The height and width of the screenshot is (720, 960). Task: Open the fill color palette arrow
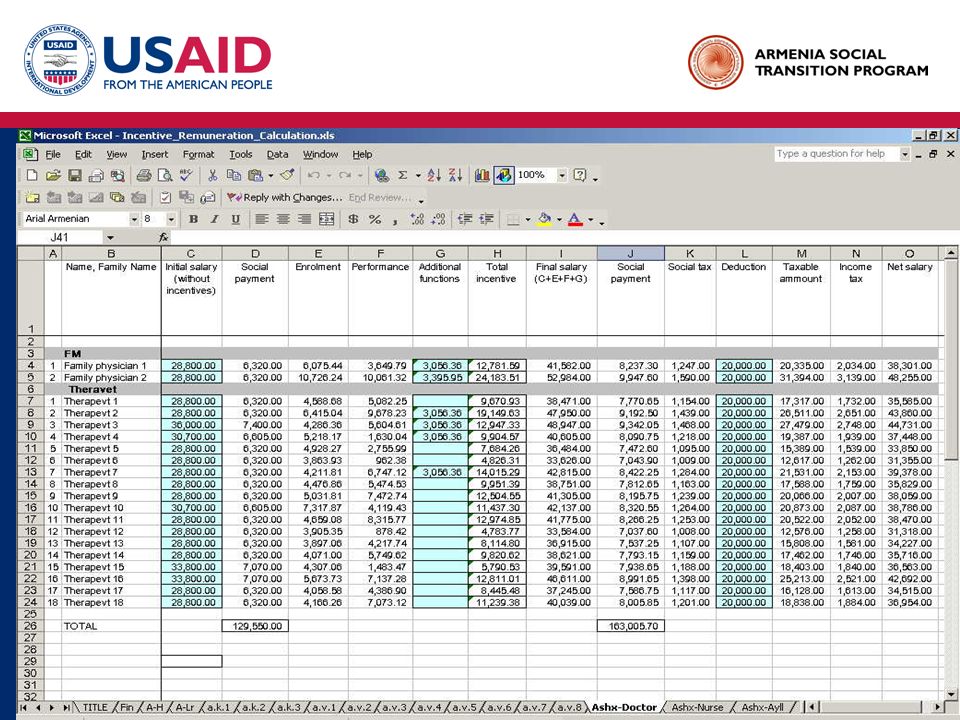point(559,219)
